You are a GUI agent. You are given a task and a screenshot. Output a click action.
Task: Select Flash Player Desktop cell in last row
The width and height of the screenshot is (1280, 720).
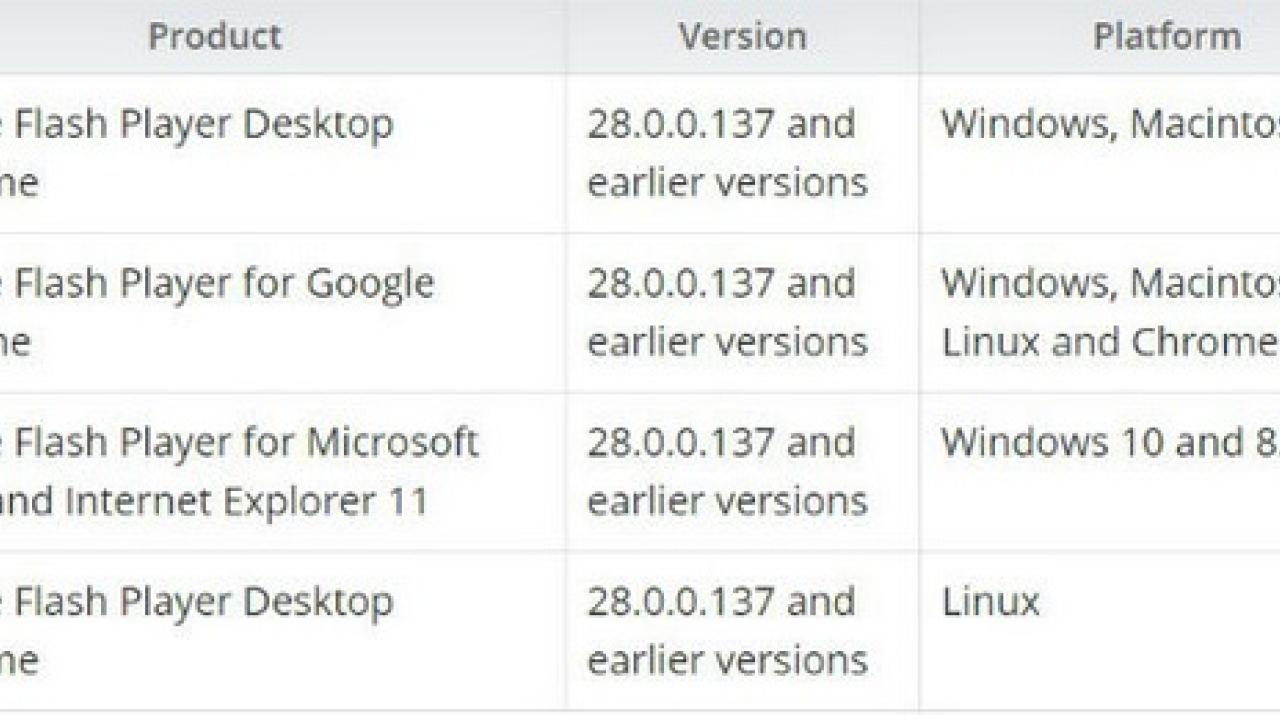coord(283,630)
